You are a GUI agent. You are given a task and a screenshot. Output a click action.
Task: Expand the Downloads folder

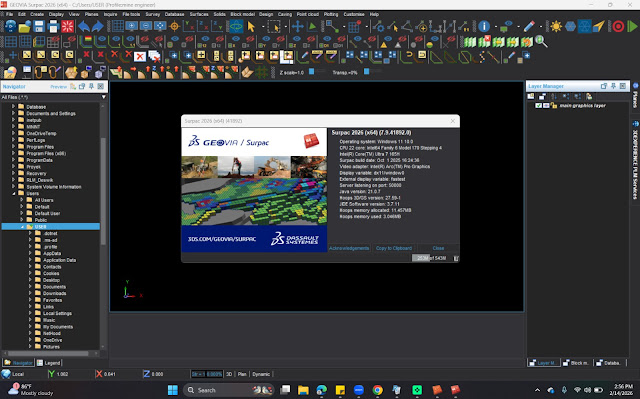coord(30,293)
